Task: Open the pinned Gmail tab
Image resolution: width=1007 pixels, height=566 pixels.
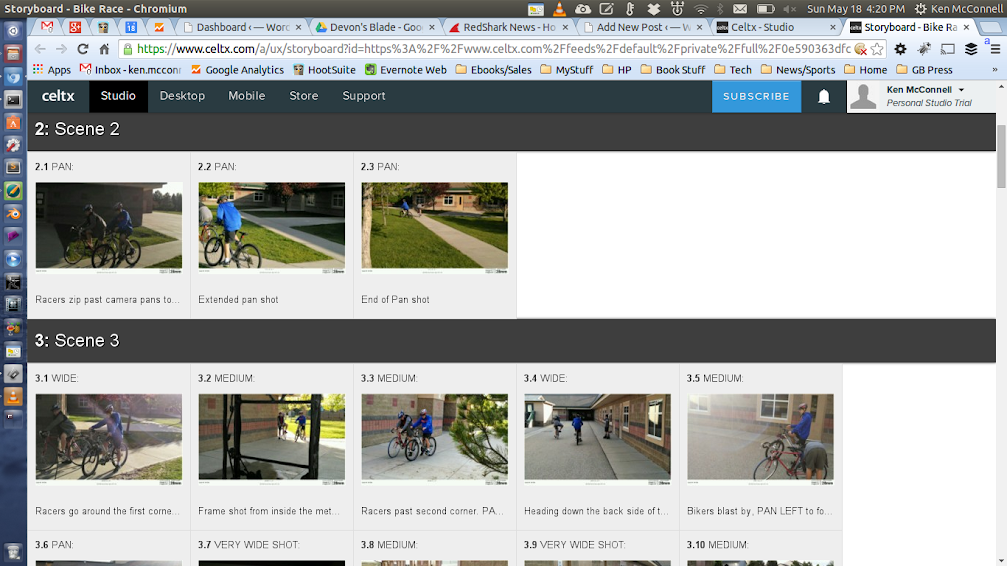Action: (47, 27)
